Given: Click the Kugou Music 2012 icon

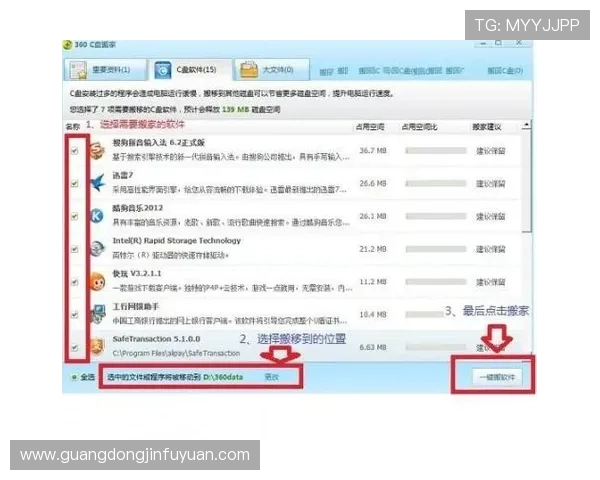Looking at the screenshot, I should (x=97, y=216).
